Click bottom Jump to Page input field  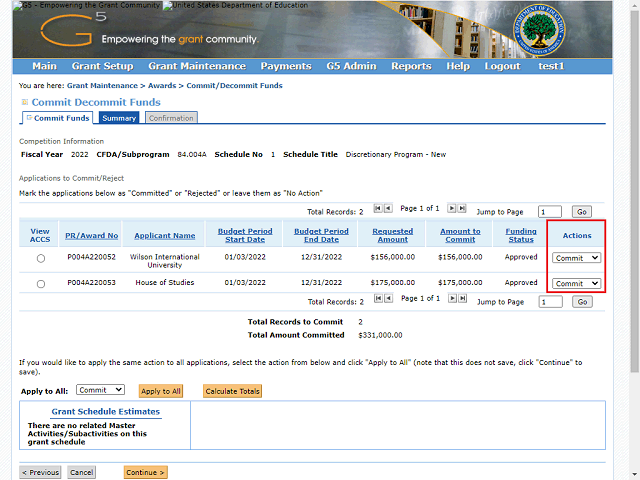point(551,302)
